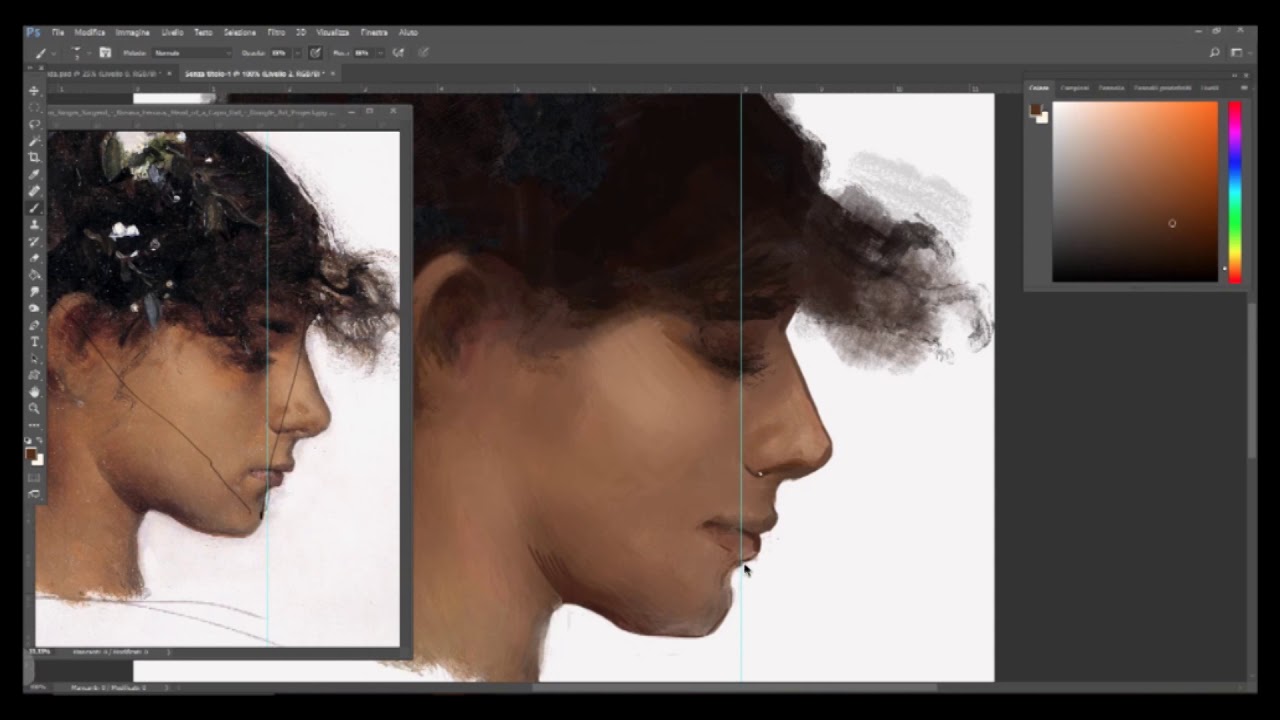Close the Senza titolo-1 document tab
Screen dimensions: 1280x720
[333, 74]
